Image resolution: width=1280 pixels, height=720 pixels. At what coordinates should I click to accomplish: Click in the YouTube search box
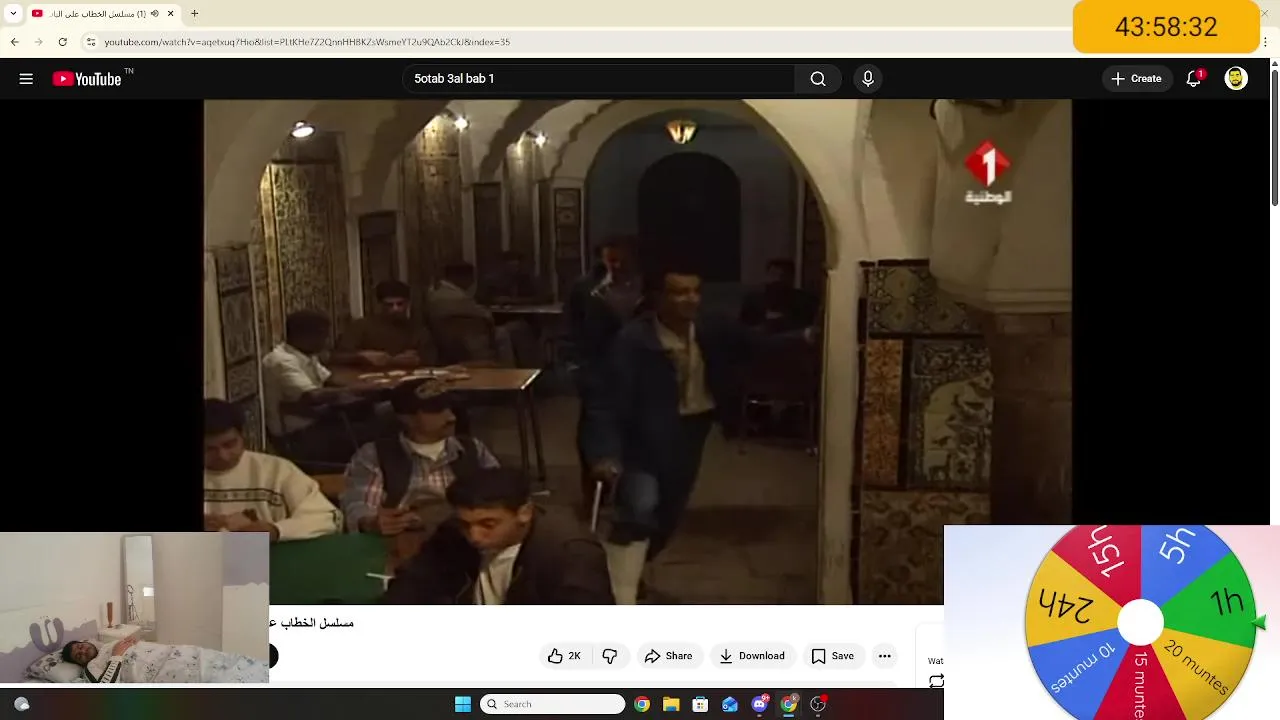(x=600, y=79)
